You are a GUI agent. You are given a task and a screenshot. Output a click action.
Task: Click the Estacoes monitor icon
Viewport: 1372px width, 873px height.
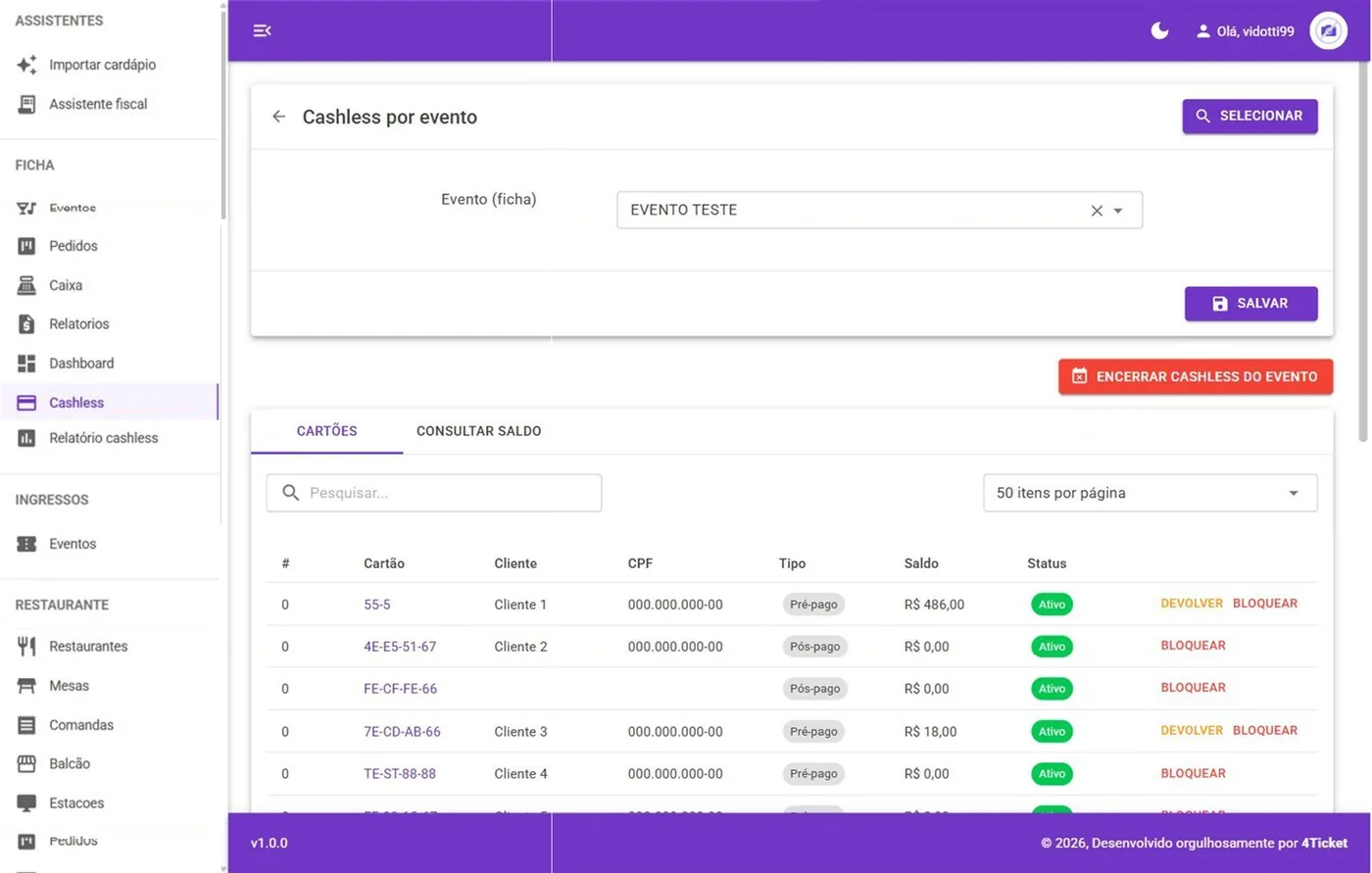[26, 802]
